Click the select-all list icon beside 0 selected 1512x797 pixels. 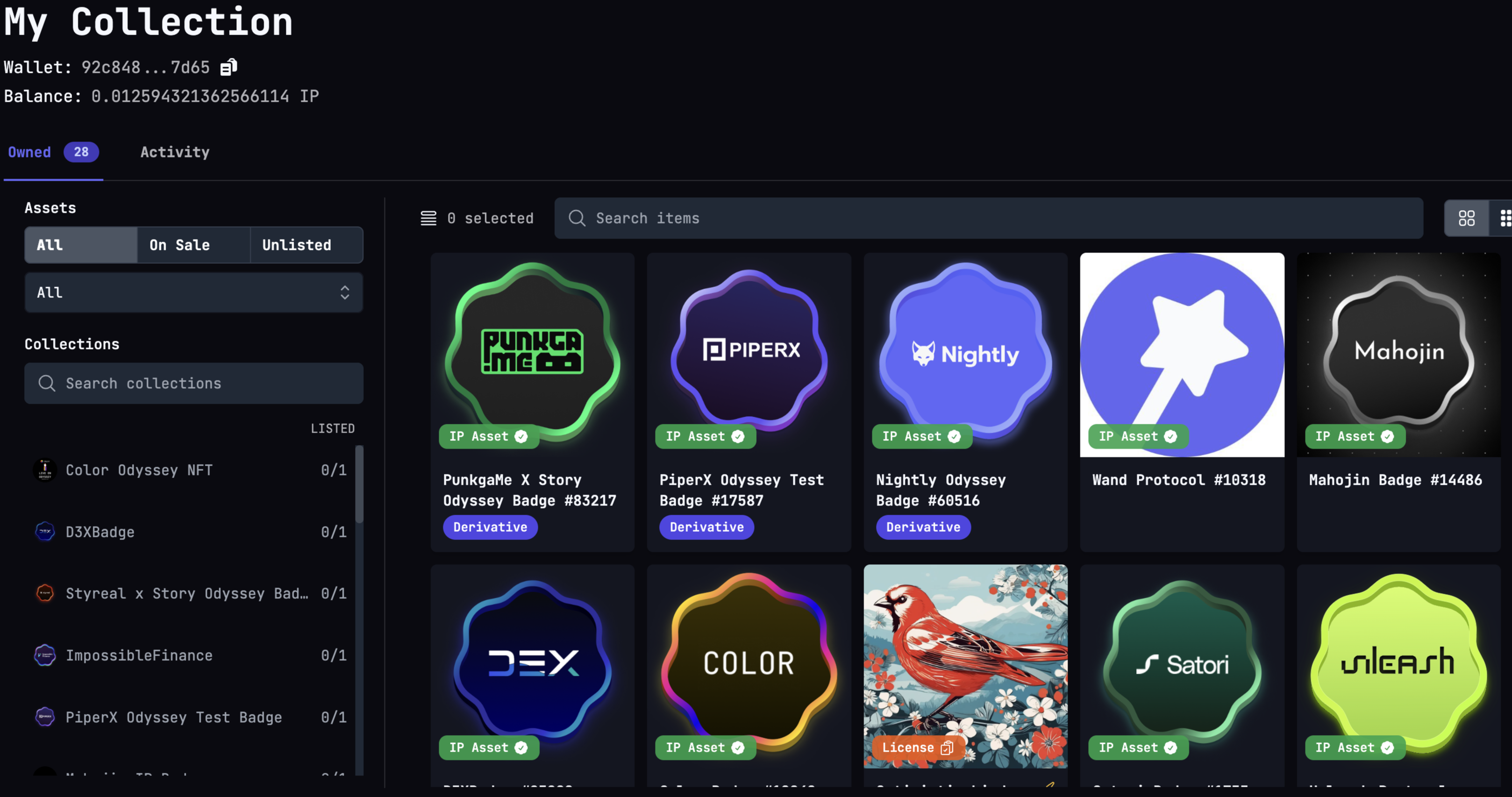pos(428,218)
